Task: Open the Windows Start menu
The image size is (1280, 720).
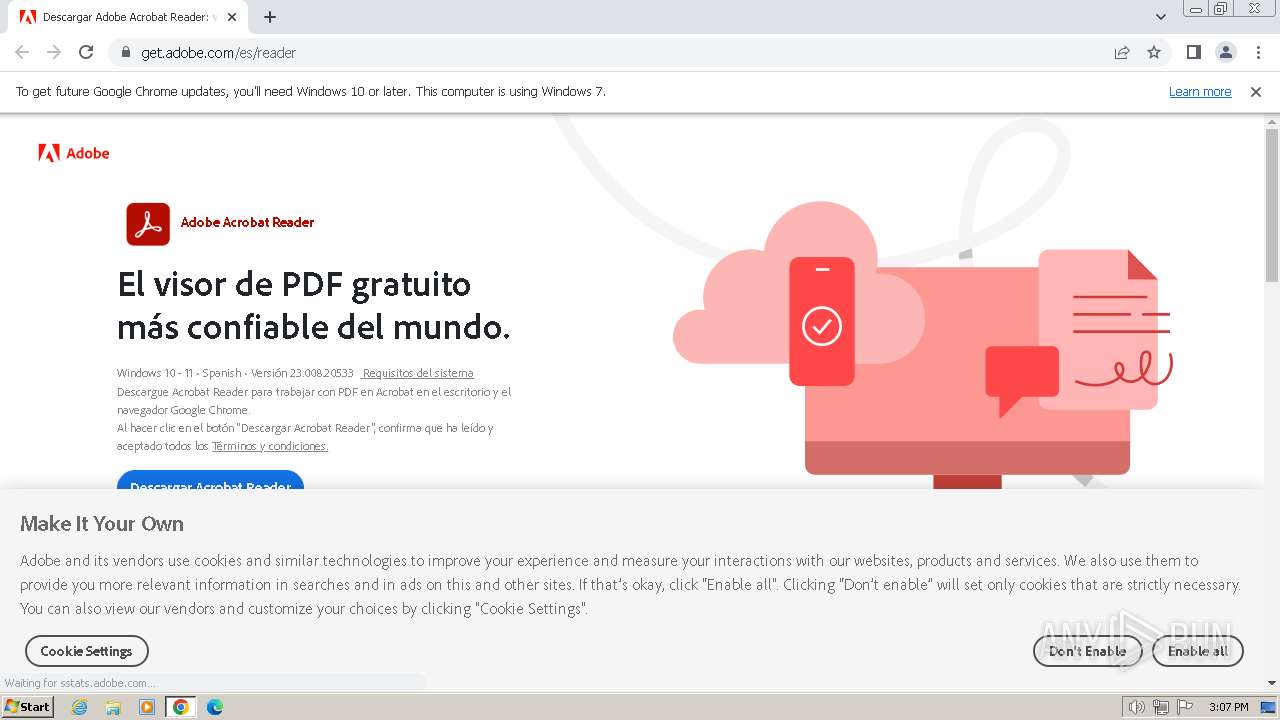Action: coord(28,707)
